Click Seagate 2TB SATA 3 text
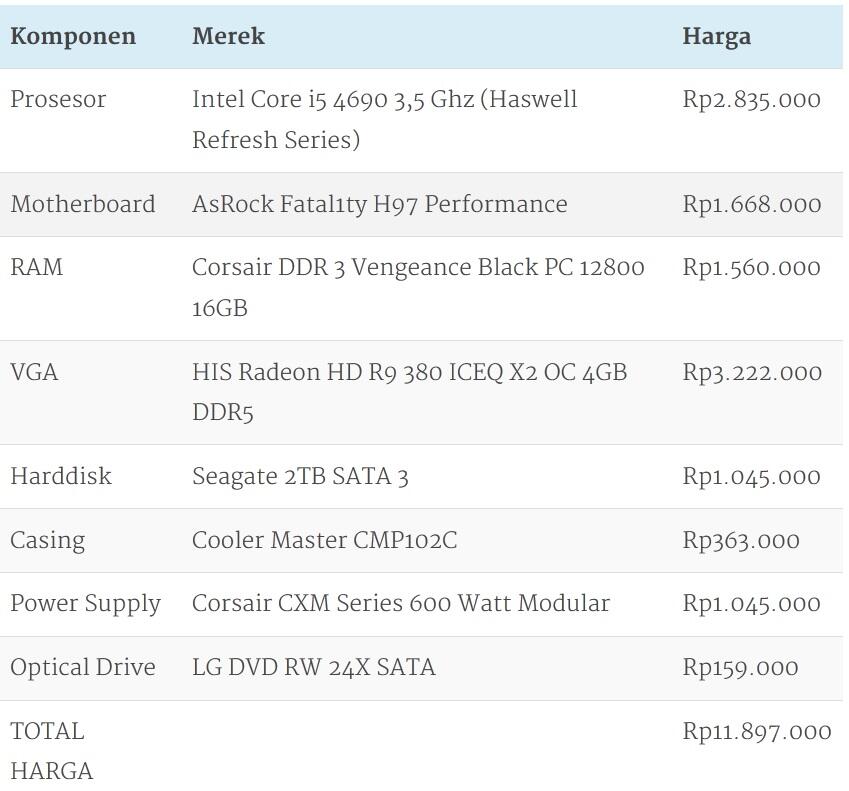Viewport: 849px width, 791px height. [x=300, y=477]
